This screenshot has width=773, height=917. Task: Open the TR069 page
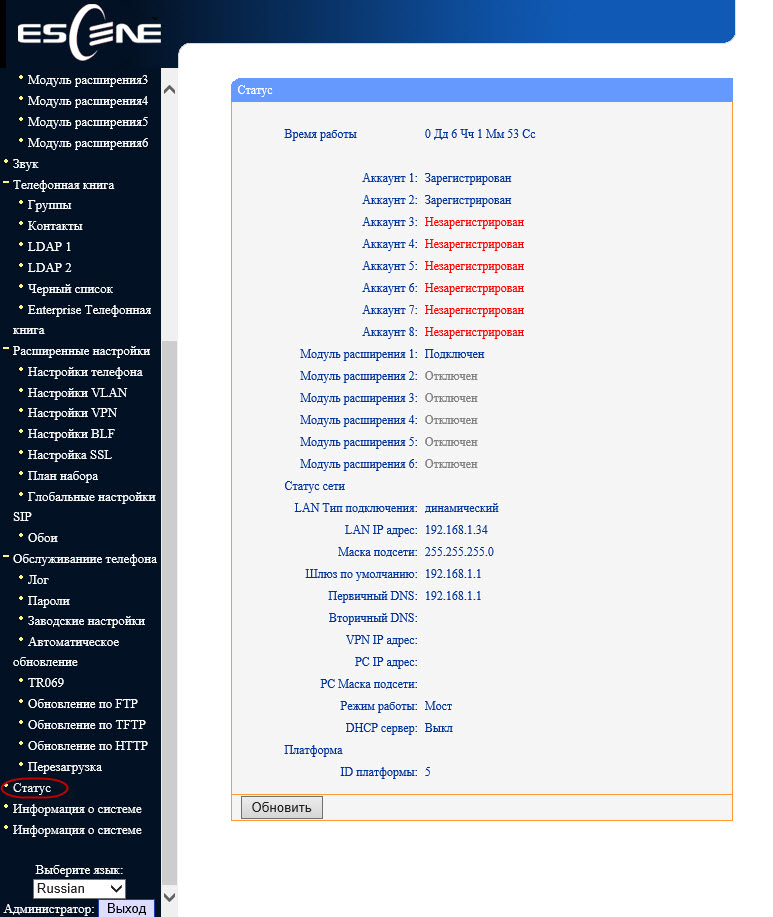[46, 683]
